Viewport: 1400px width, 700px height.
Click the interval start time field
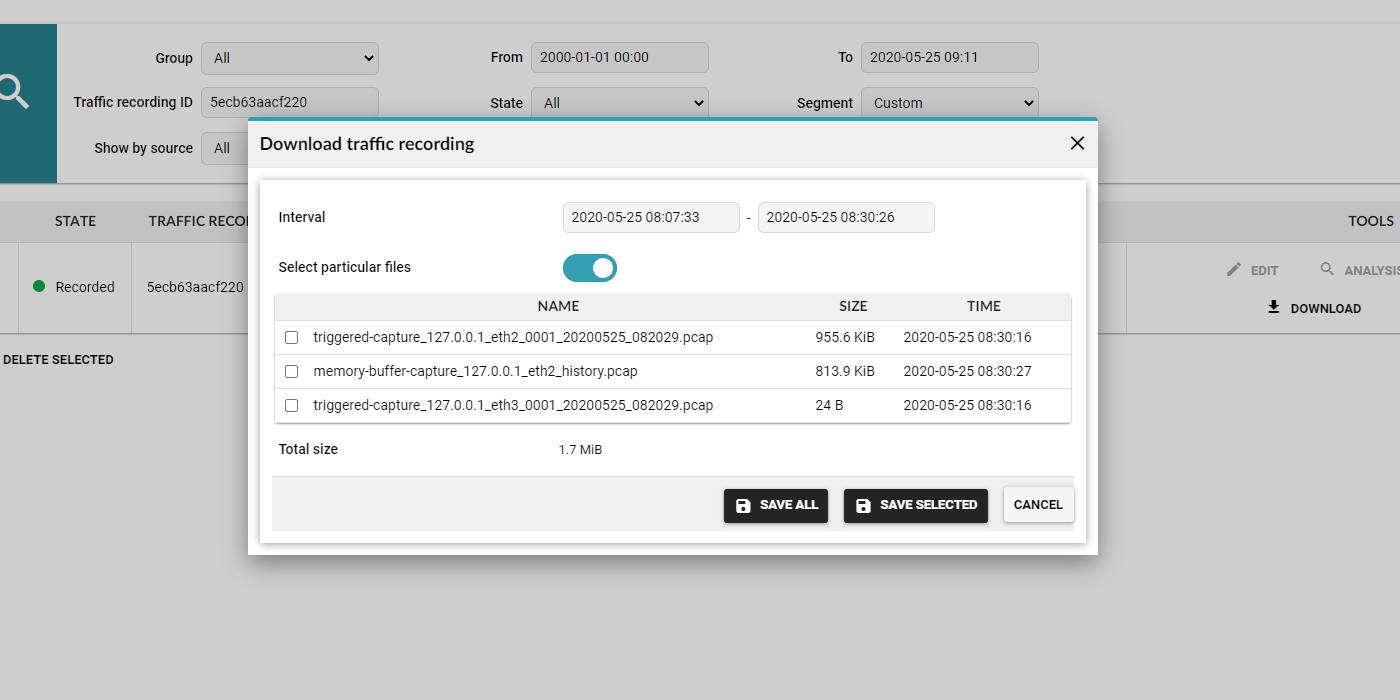point(651,217)
